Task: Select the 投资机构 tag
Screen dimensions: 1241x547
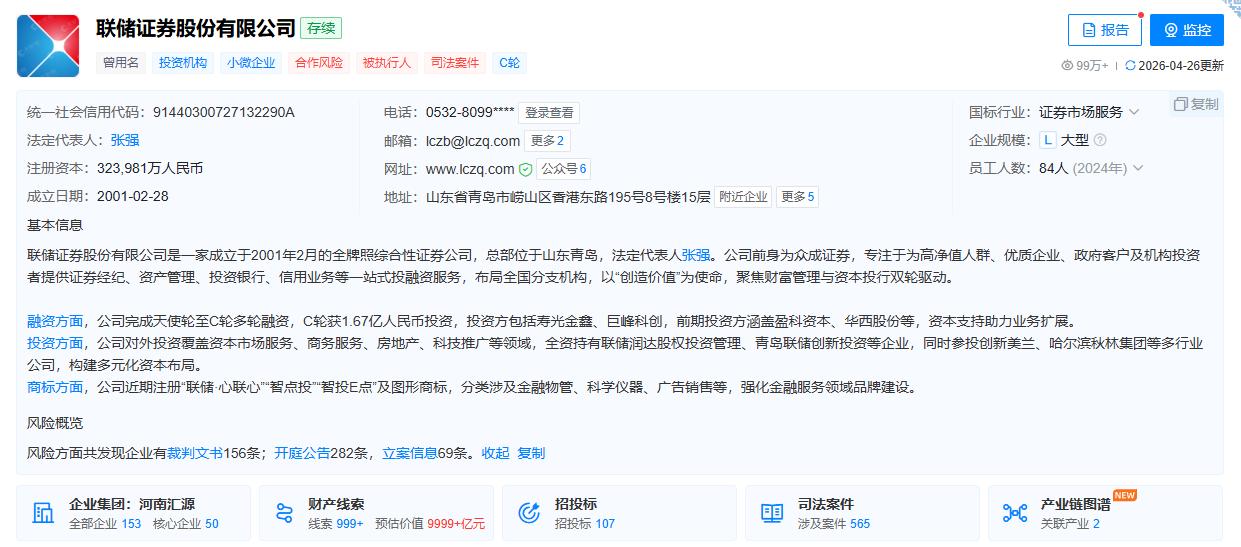Action: click(183, 62)
